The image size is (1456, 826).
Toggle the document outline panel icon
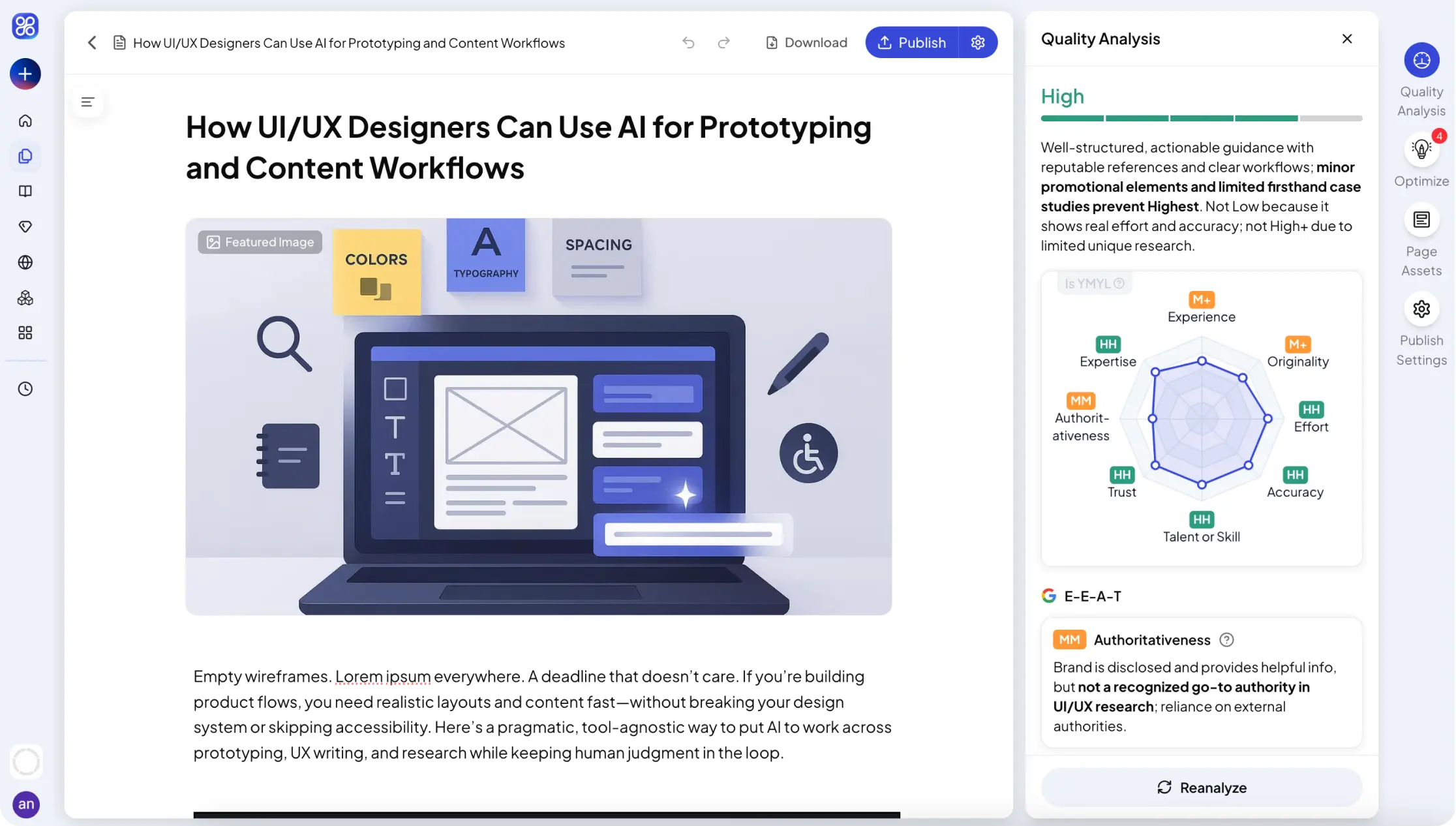point(88,102)
